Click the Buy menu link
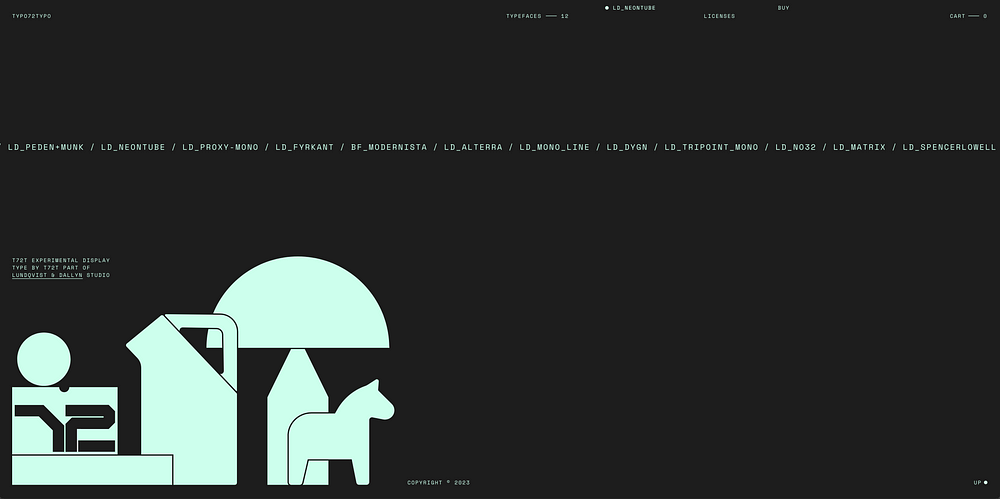This screenshot has height=499, width=1000. [x=783, y=8]
